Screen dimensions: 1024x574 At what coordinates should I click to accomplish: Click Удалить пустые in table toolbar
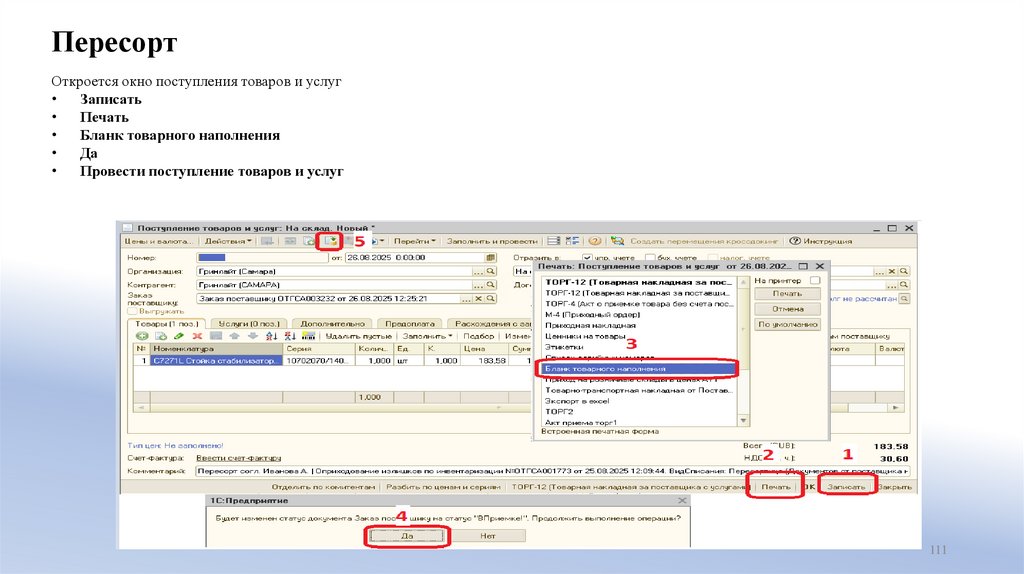point(358,336)
